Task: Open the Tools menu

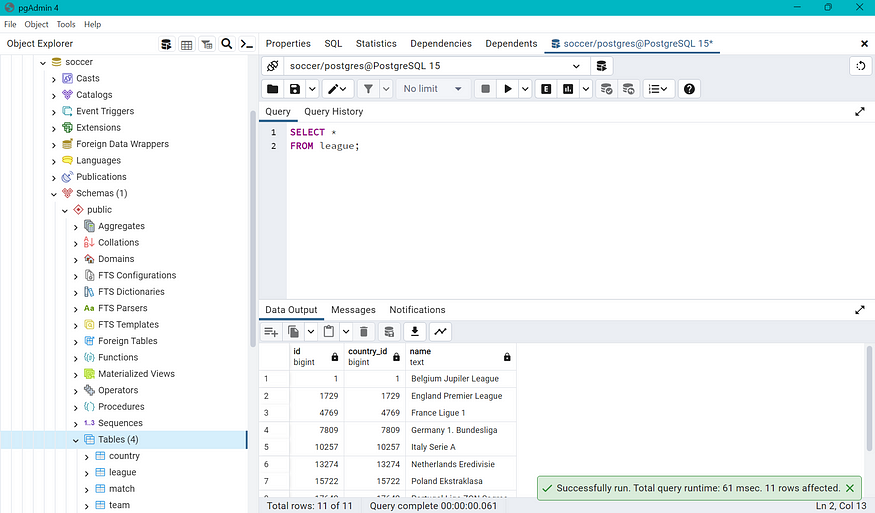Action: (66, 25)
